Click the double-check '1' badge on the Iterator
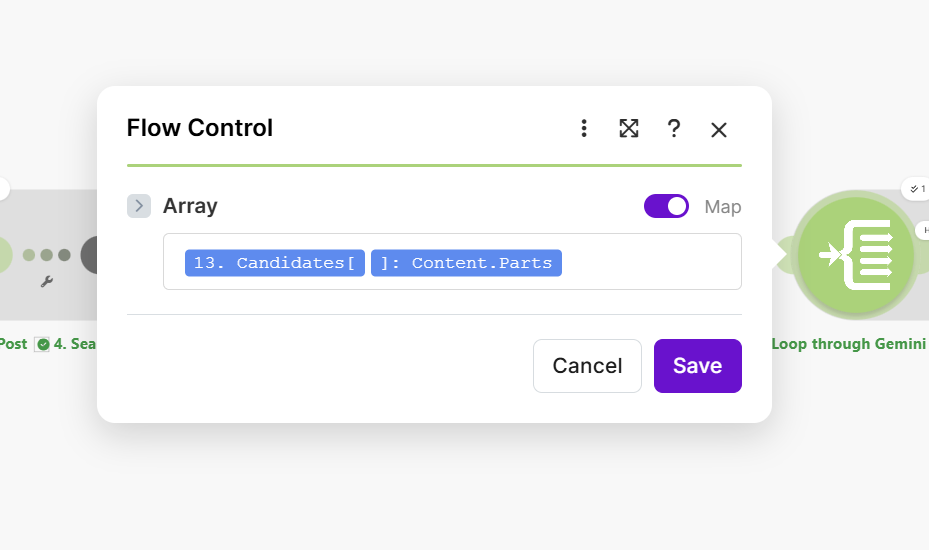Image resolution: width=929 pixels, height=550 pixels. click(917, 188)
